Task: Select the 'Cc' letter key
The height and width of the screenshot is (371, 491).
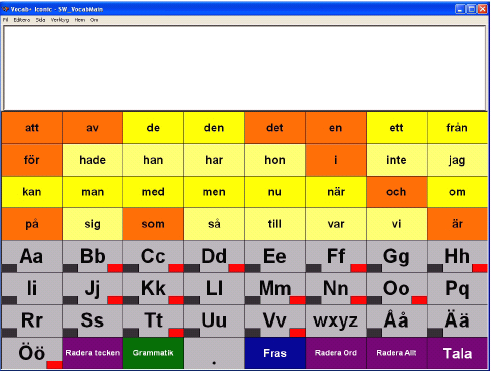Action: (153, 256)
